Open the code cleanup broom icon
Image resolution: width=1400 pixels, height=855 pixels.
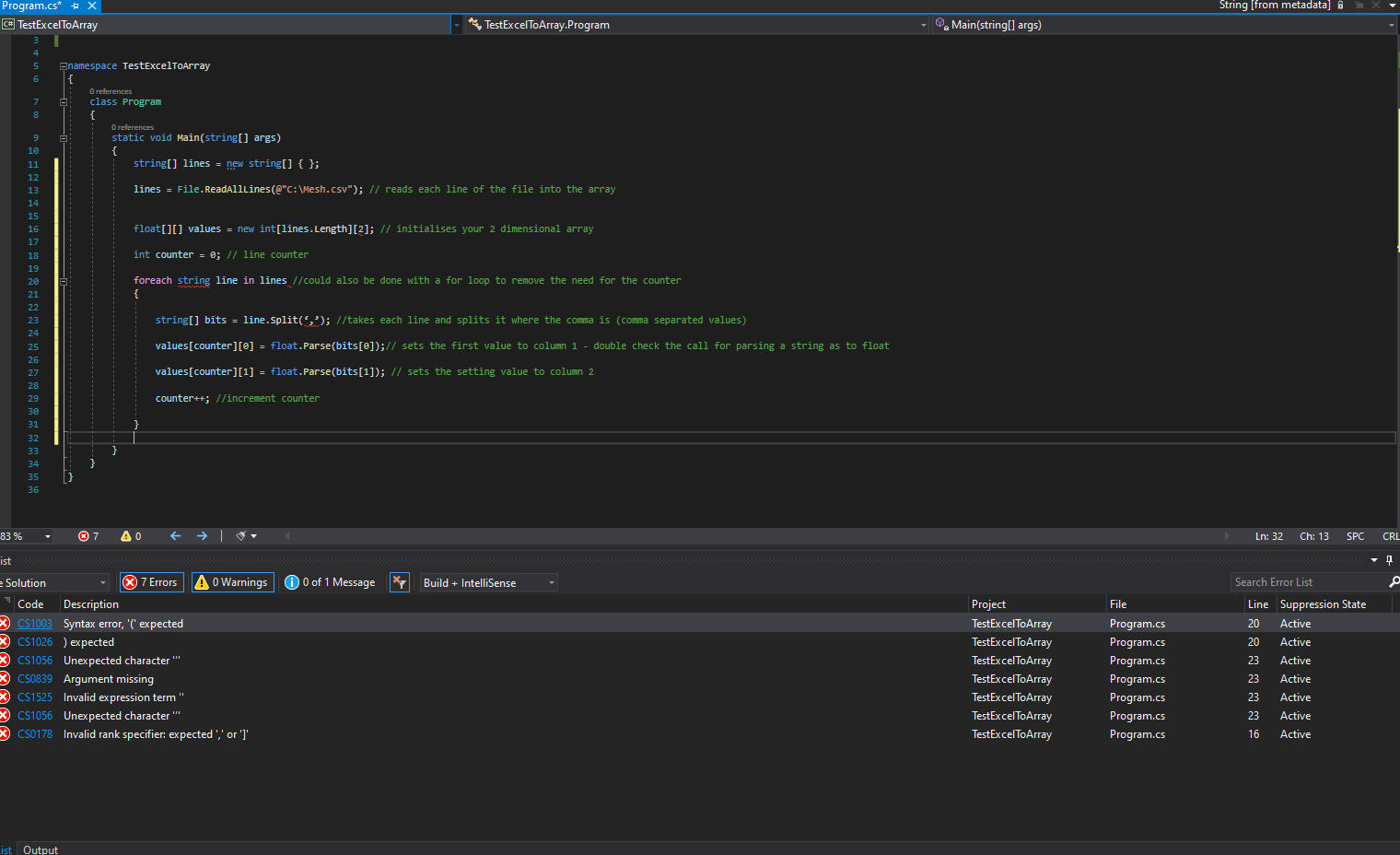241,536
